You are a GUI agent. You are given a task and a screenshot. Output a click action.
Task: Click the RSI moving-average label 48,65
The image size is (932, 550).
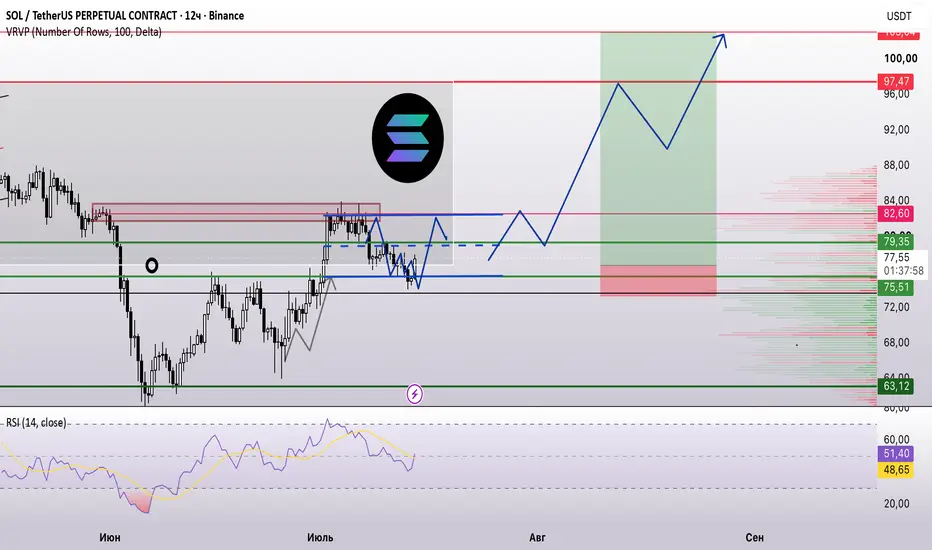tap(896, 470)
